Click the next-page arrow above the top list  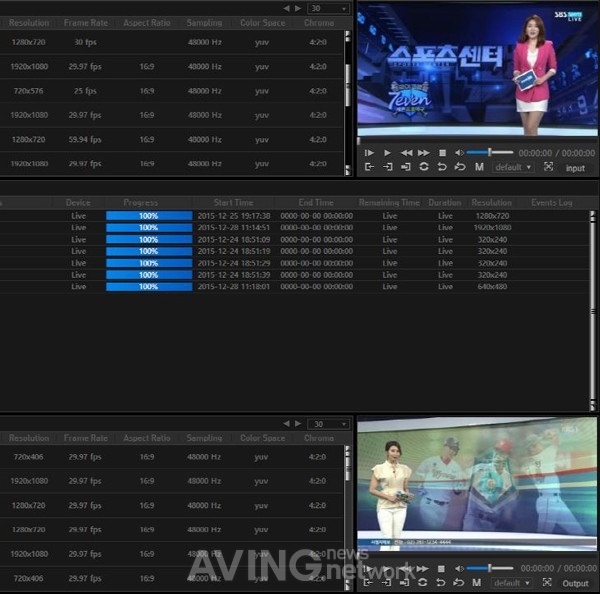click(299, 8)
